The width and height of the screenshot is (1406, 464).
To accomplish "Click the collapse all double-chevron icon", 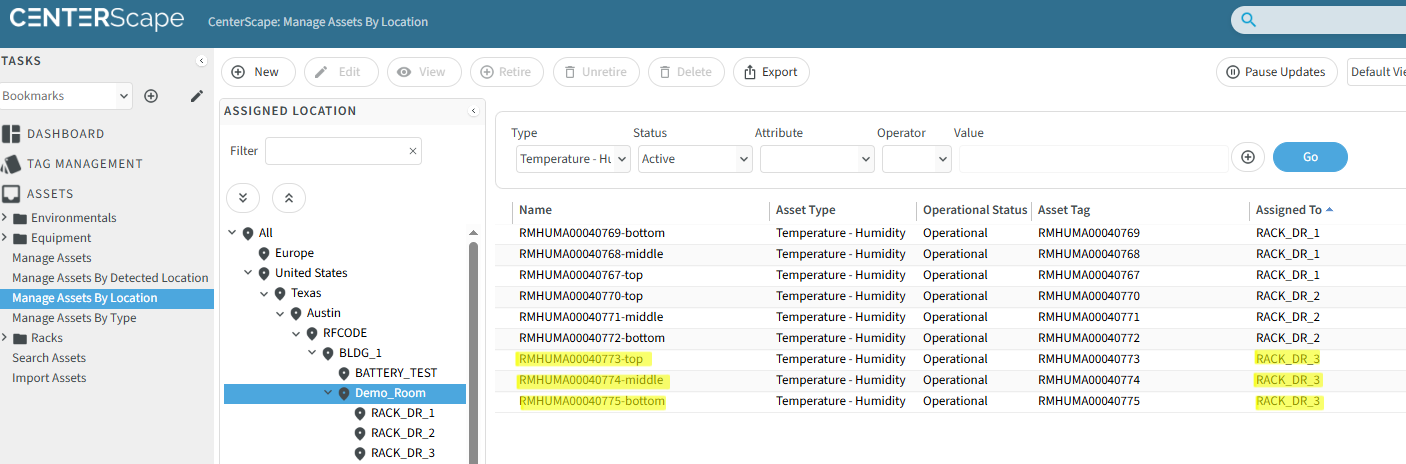I will click(x=289, y=197).
